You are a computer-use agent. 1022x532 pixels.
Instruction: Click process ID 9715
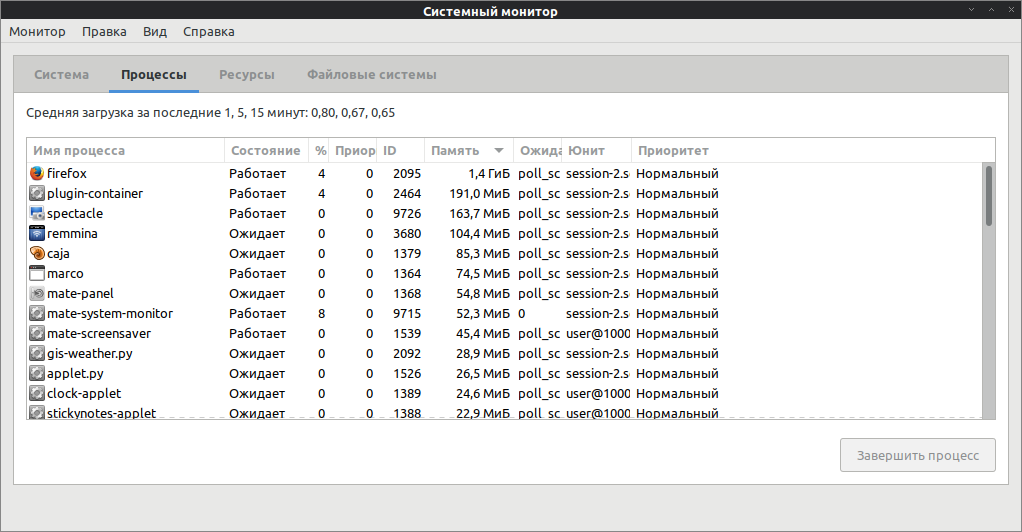(x=407, y=314)
